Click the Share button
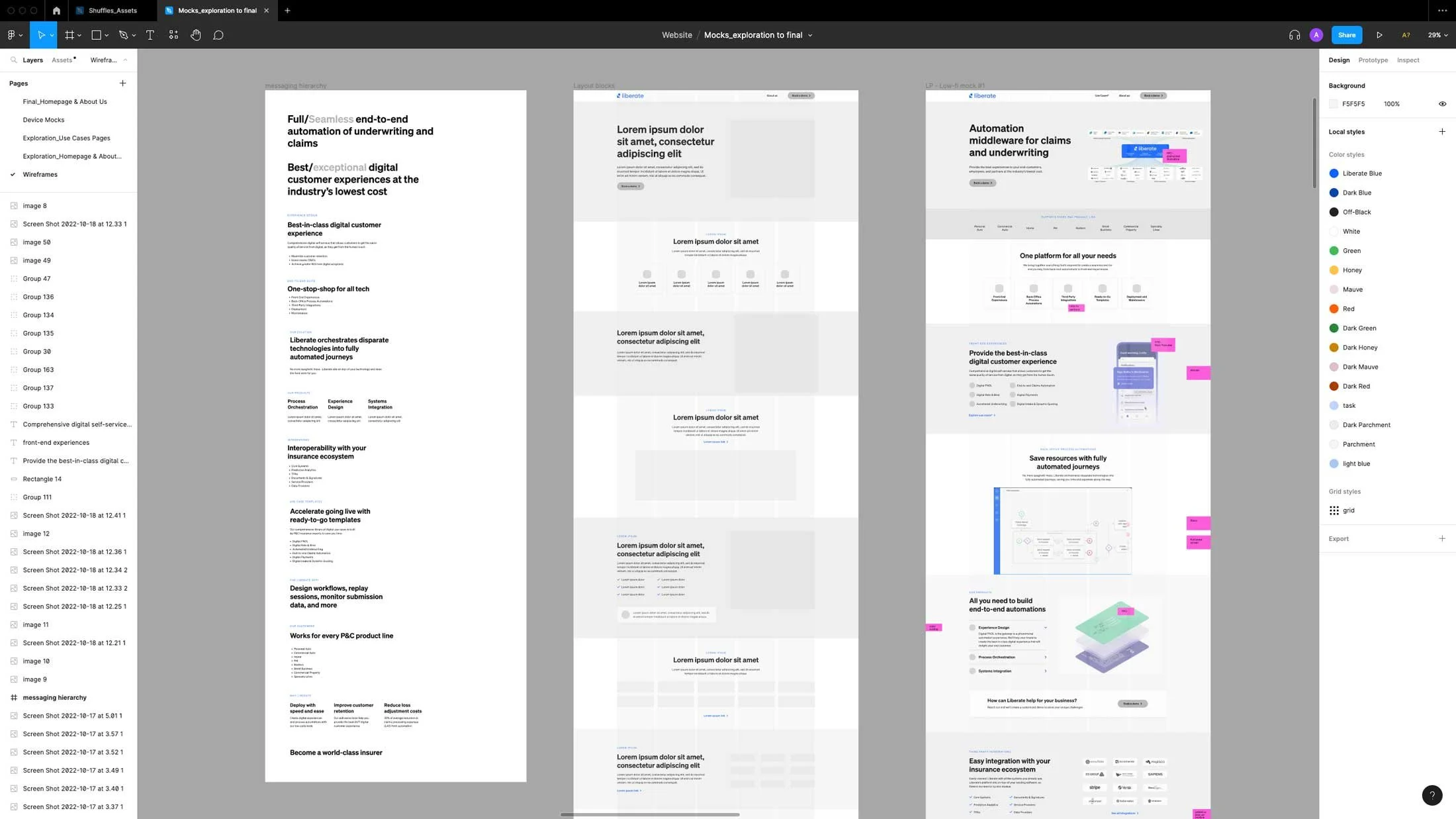This screenshot has height=819, width=1456. click(x=1346, y=35)
